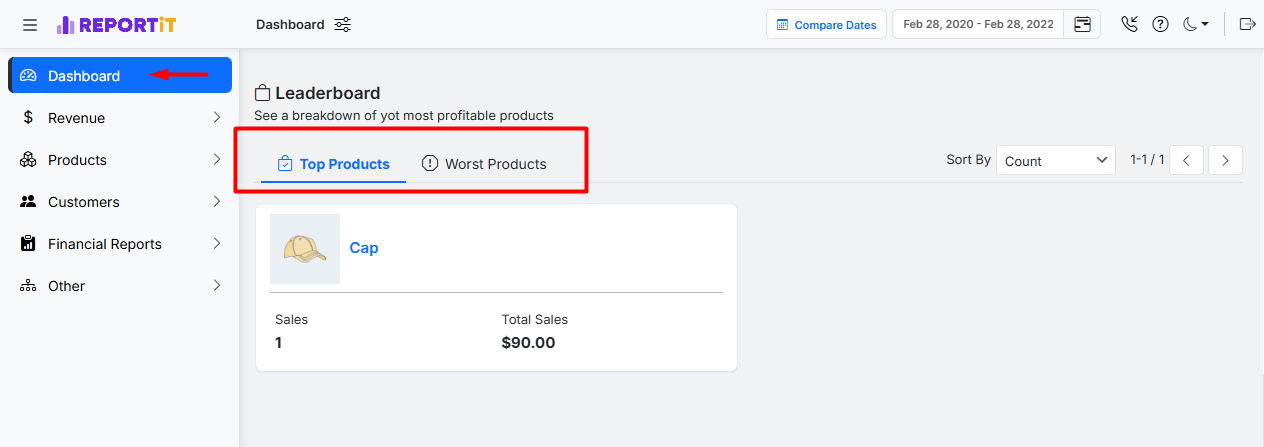
Task: Click the logout icon
Action: [1247, 25]
